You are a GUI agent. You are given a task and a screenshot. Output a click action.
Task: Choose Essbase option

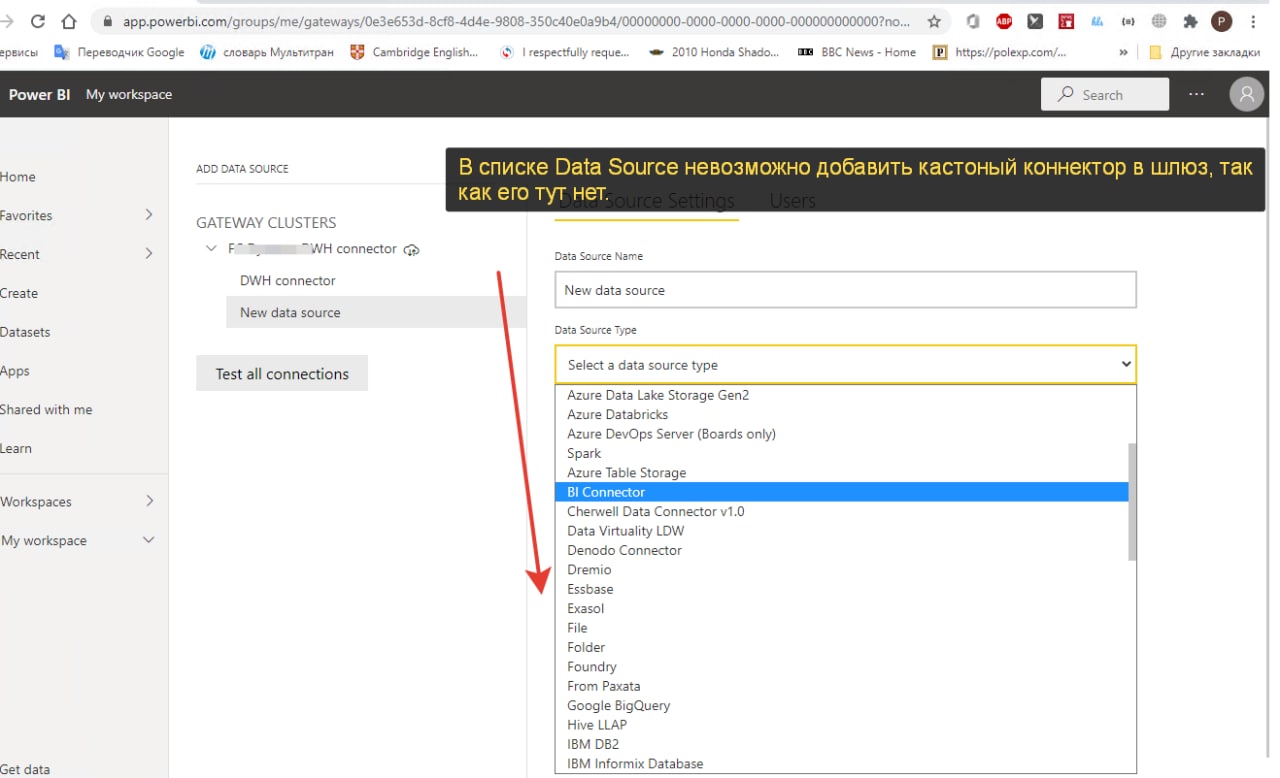pyautogui.click(x=841, y=589)
